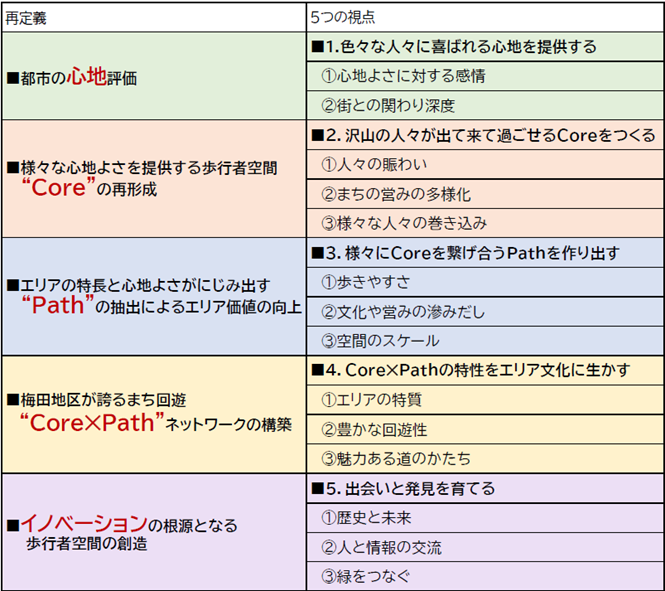
Task: Select the "Core"の再形成 cell
Action: coord(153,178)
